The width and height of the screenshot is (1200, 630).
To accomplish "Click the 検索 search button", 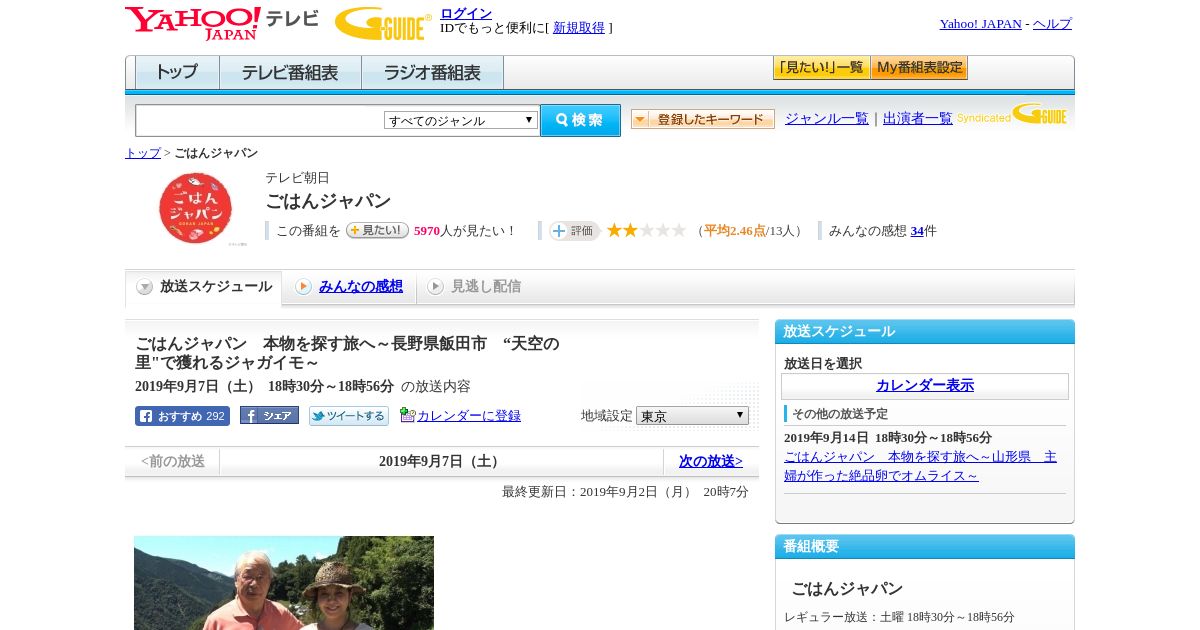I will (x=580, y=120).
